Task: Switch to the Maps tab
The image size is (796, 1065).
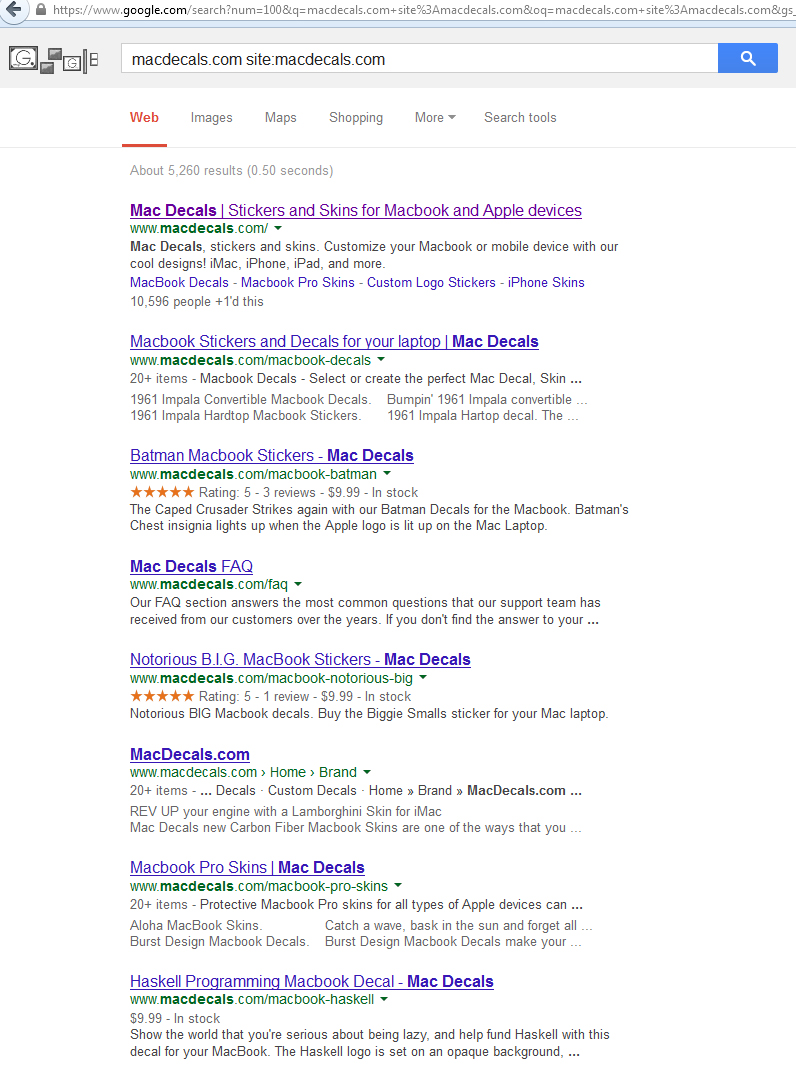Action: pyautogui.click(x=280, y=118)
